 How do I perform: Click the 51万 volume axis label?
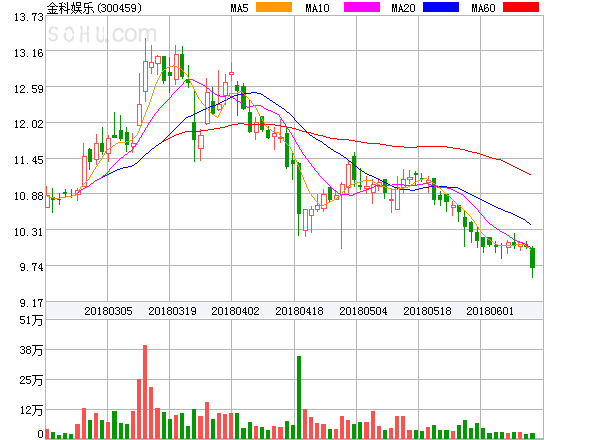coord(31,320)
